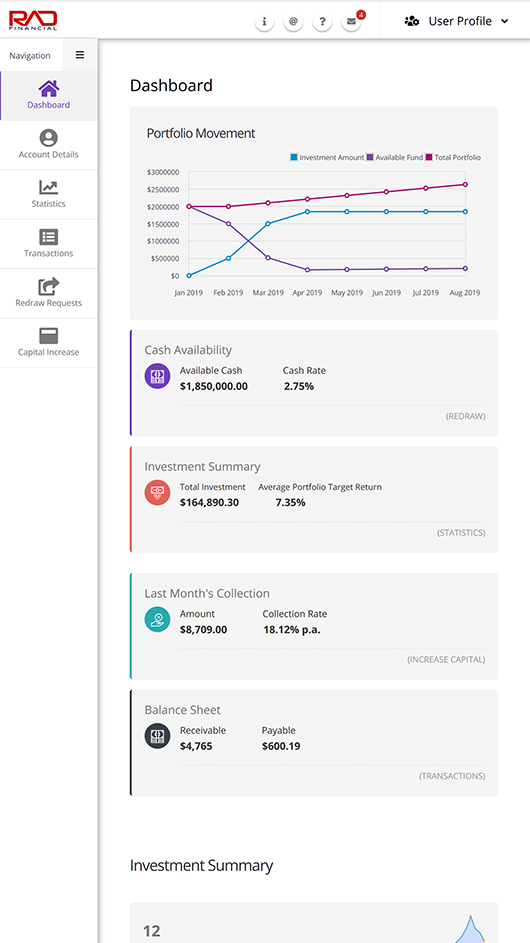The image size is (530, 943).
Task: Click Aug 2019 Total Portfolio data point
Action: pos(466,185)
